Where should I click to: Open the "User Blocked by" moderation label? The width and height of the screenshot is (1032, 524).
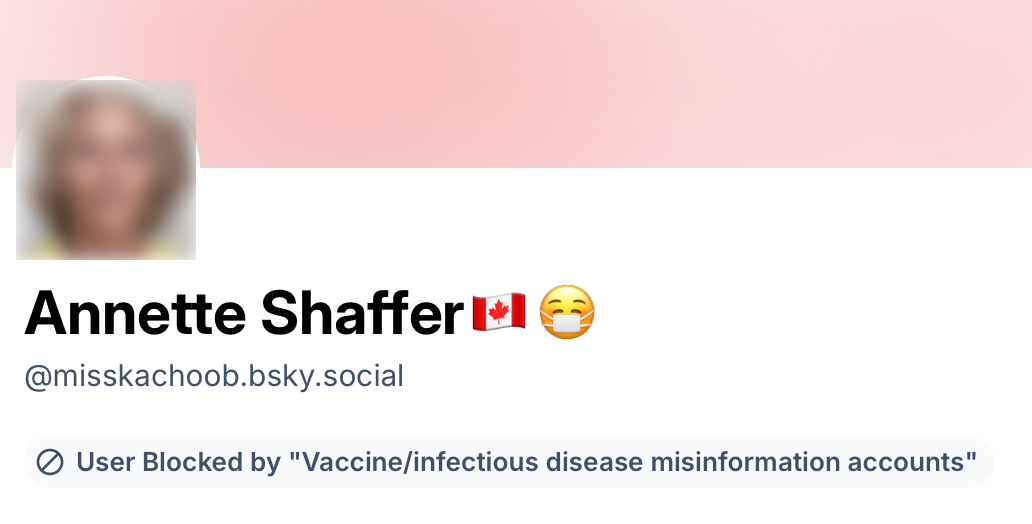(x=508, y=462)
